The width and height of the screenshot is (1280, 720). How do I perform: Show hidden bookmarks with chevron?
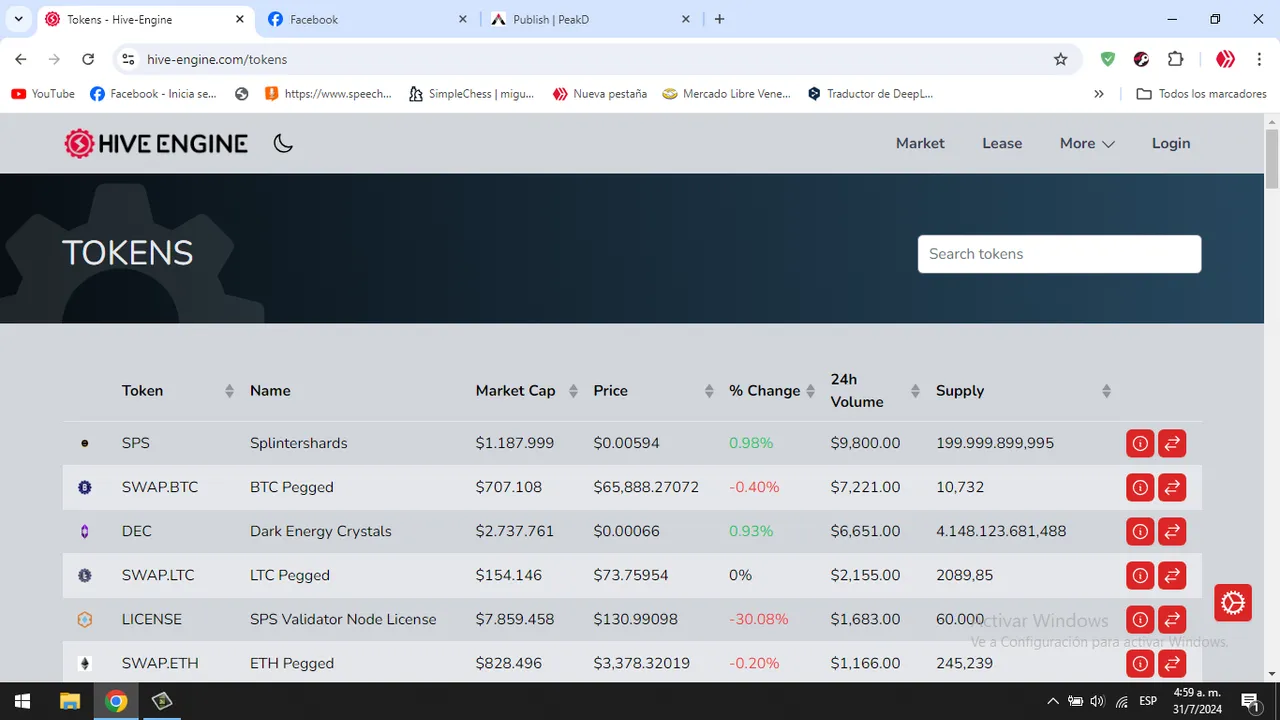click(x=1099, y=94)
